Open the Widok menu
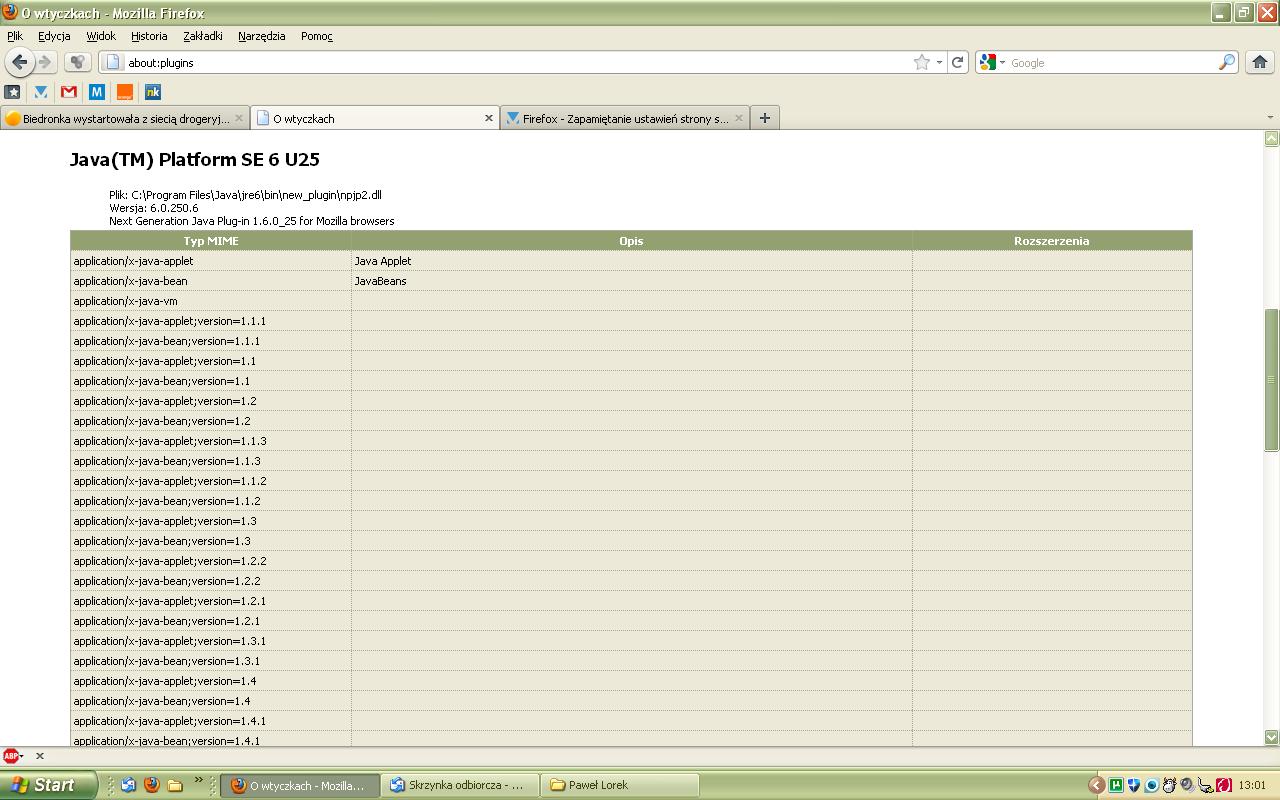The height and width of the screenshot is (800, 1280). 101,36
